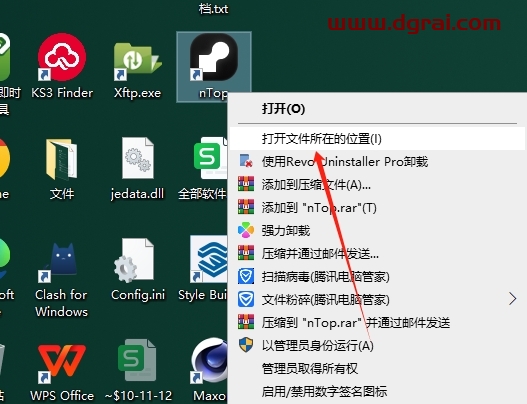This screenshot has width=527, height=404.
Task: Click WinRAR icon beside 压缩并通过邮件发送
Action: click(246, 253)
